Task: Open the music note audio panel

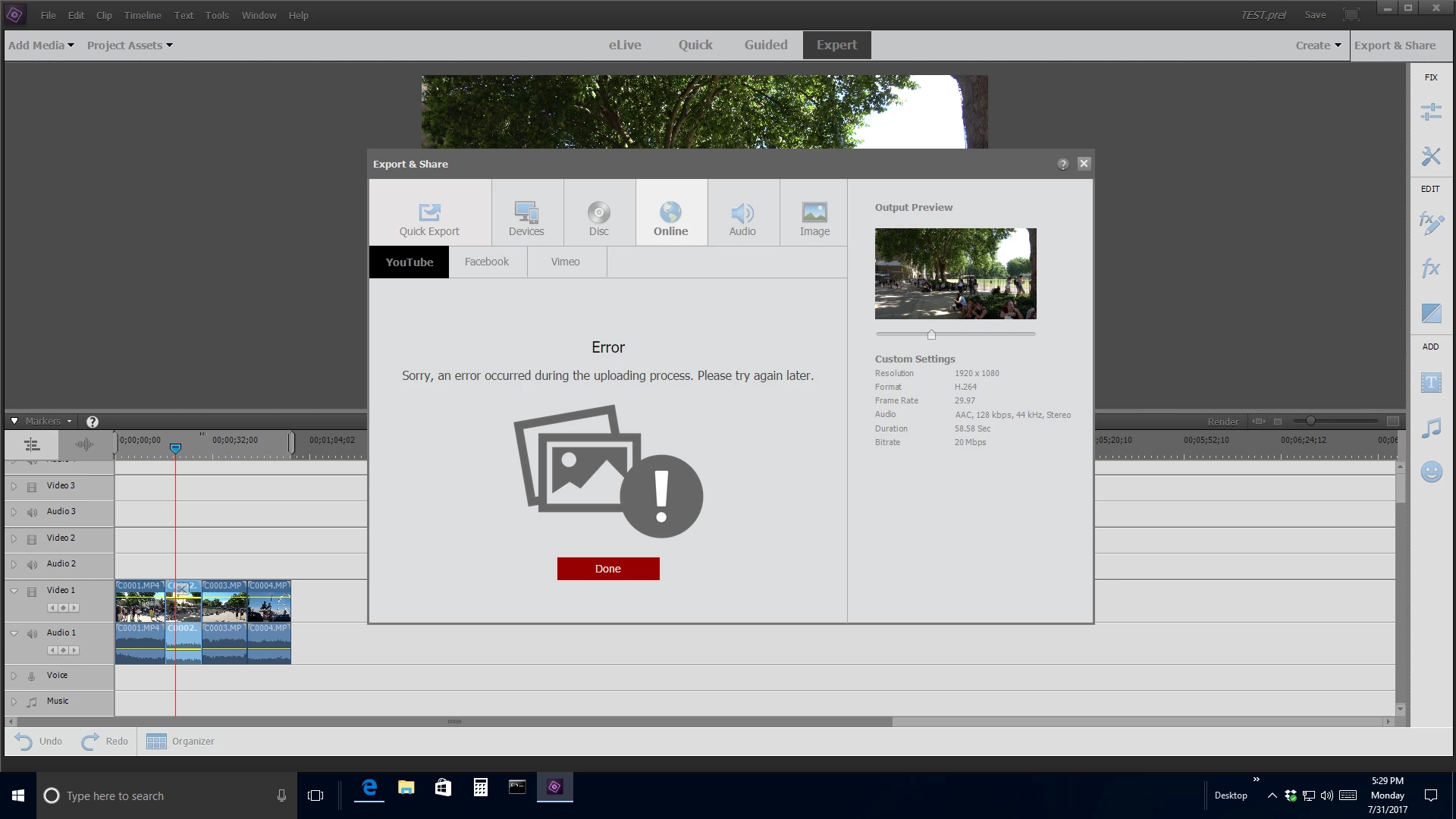Action: 1430,428
